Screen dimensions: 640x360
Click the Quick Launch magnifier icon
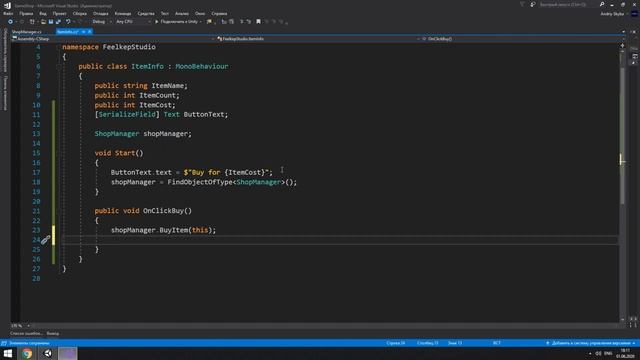point(602,4)
